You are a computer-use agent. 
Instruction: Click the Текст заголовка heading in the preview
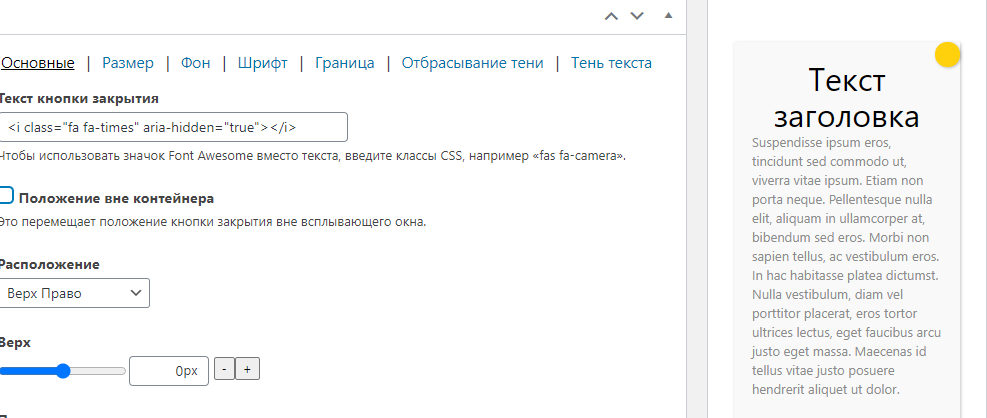[x=847, y=98]
